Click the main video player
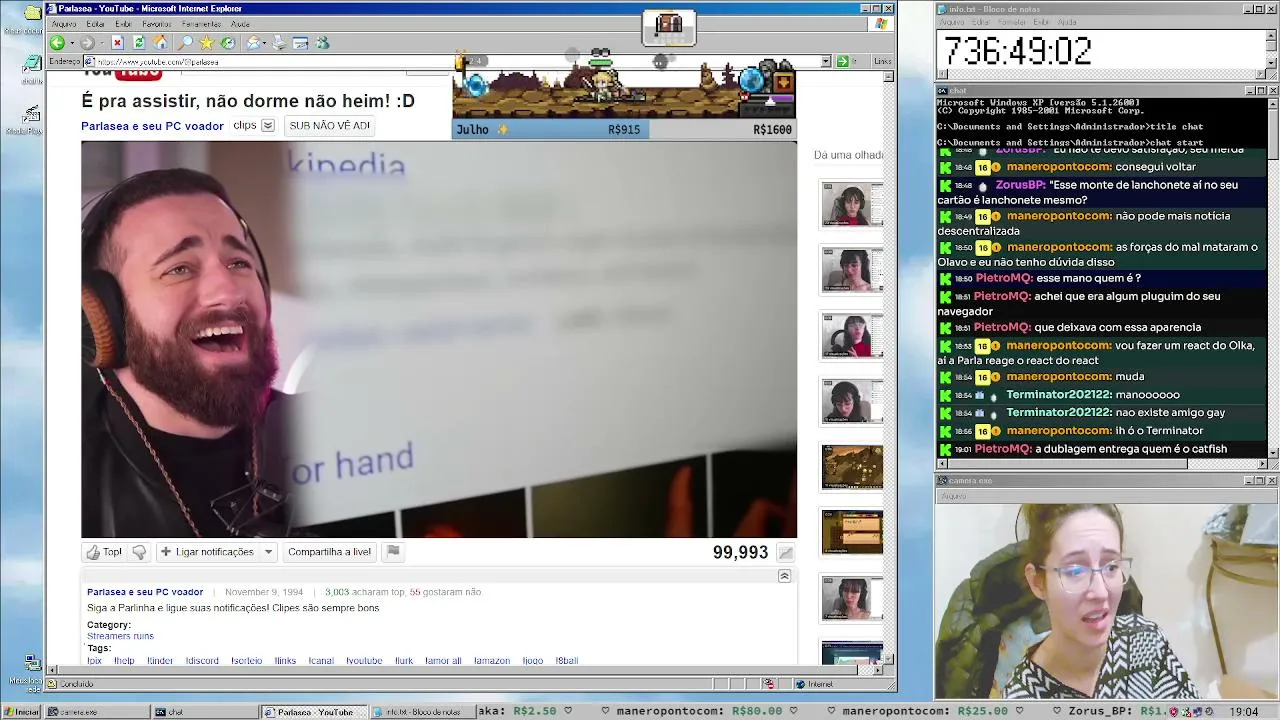The width and height of the screenshot is (1280, 720). coord(439,340)
